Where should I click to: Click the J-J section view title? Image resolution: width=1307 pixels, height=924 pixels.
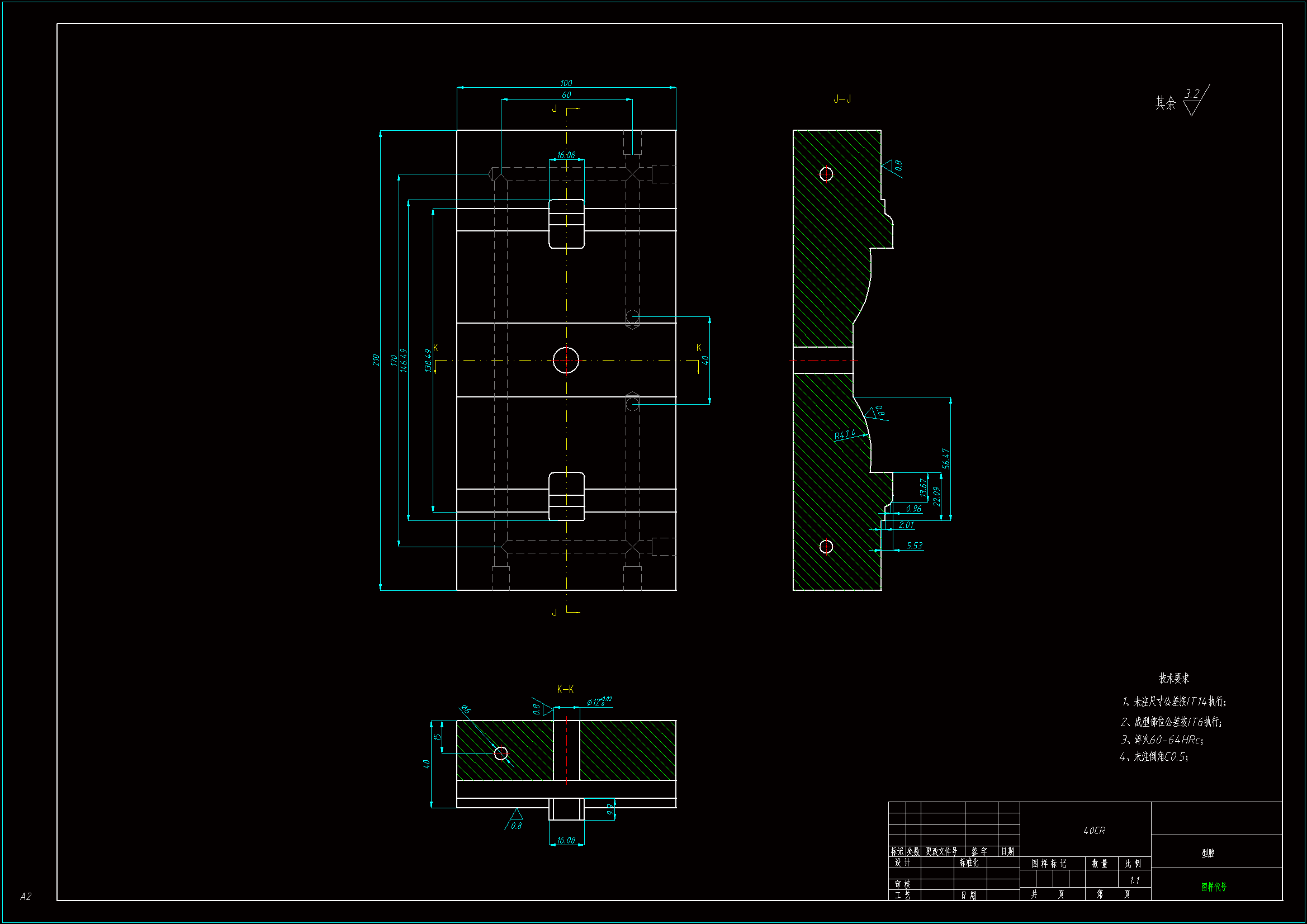(842, 99)
